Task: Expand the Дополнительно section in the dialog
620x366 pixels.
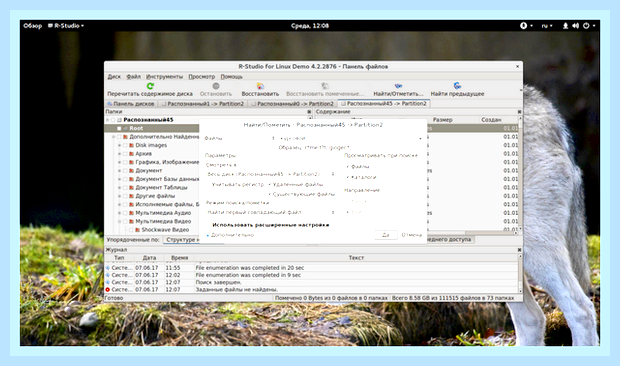Action: [230, 235]
